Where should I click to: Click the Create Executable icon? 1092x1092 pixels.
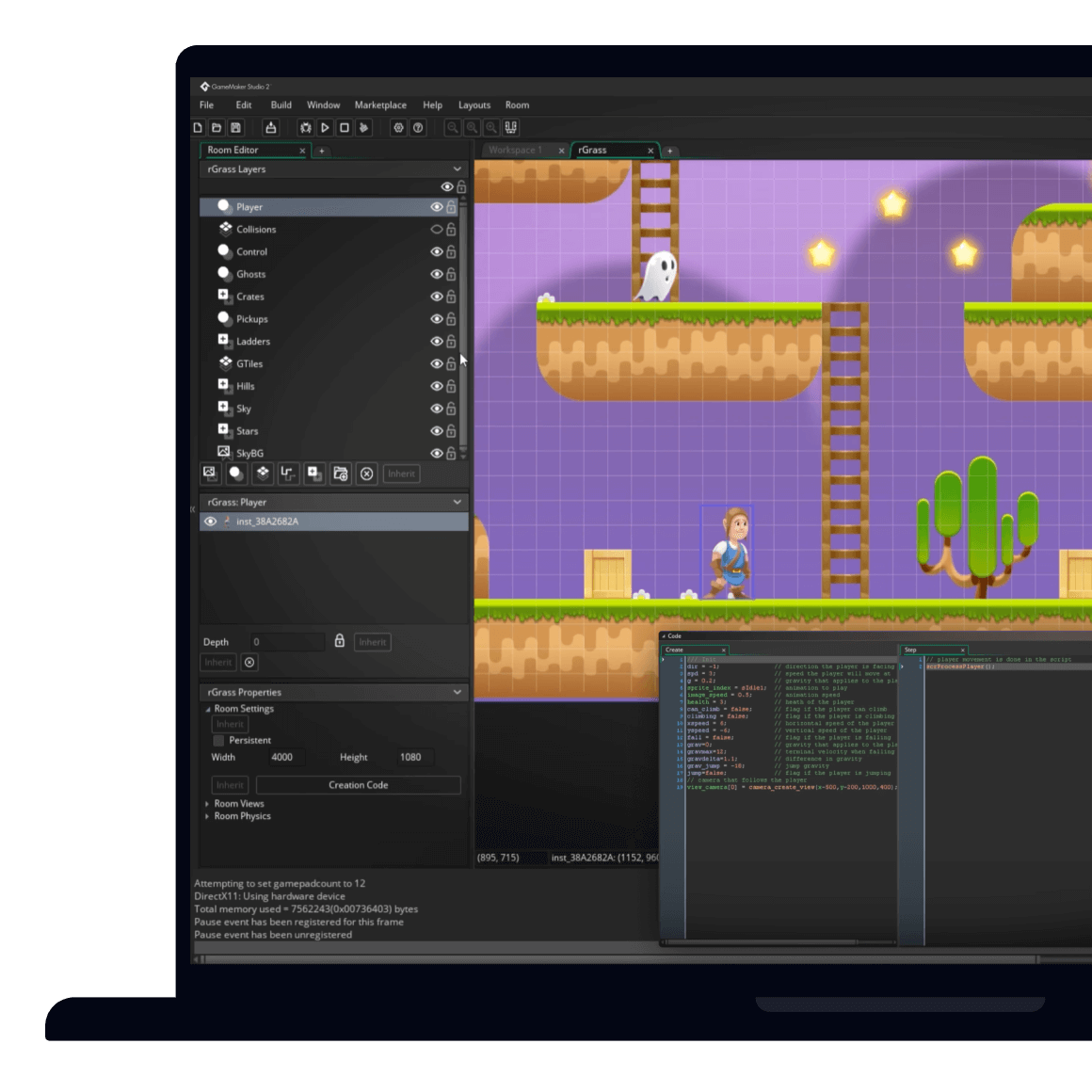pyautogui.click(x=271, y=128)
